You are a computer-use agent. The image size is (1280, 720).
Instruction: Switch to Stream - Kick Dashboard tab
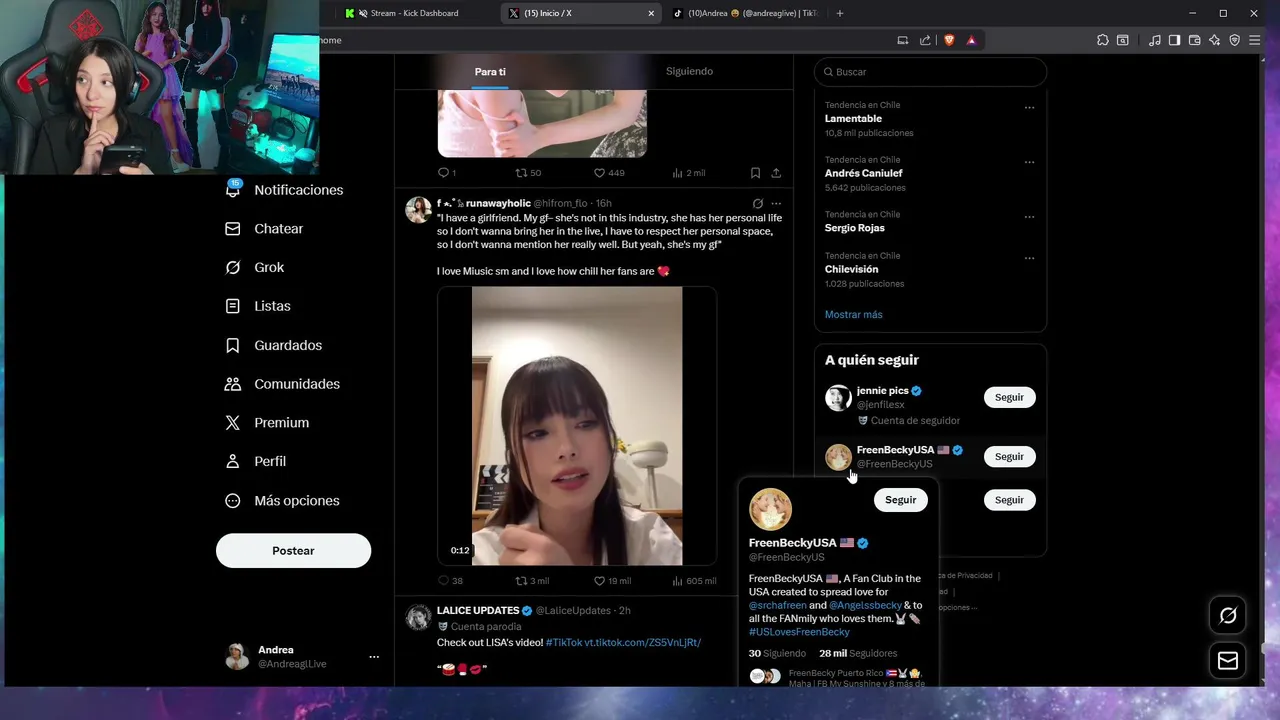coord(414,13)
